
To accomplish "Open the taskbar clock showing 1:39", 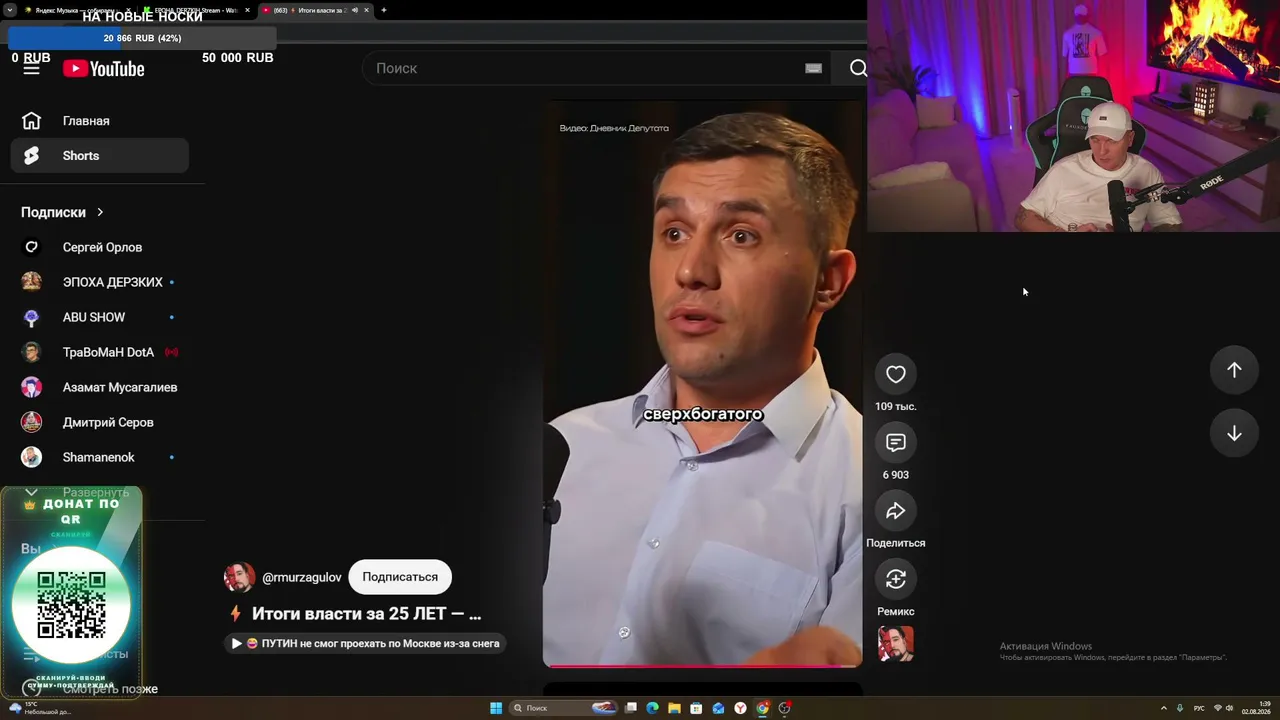I will 1257,708.
